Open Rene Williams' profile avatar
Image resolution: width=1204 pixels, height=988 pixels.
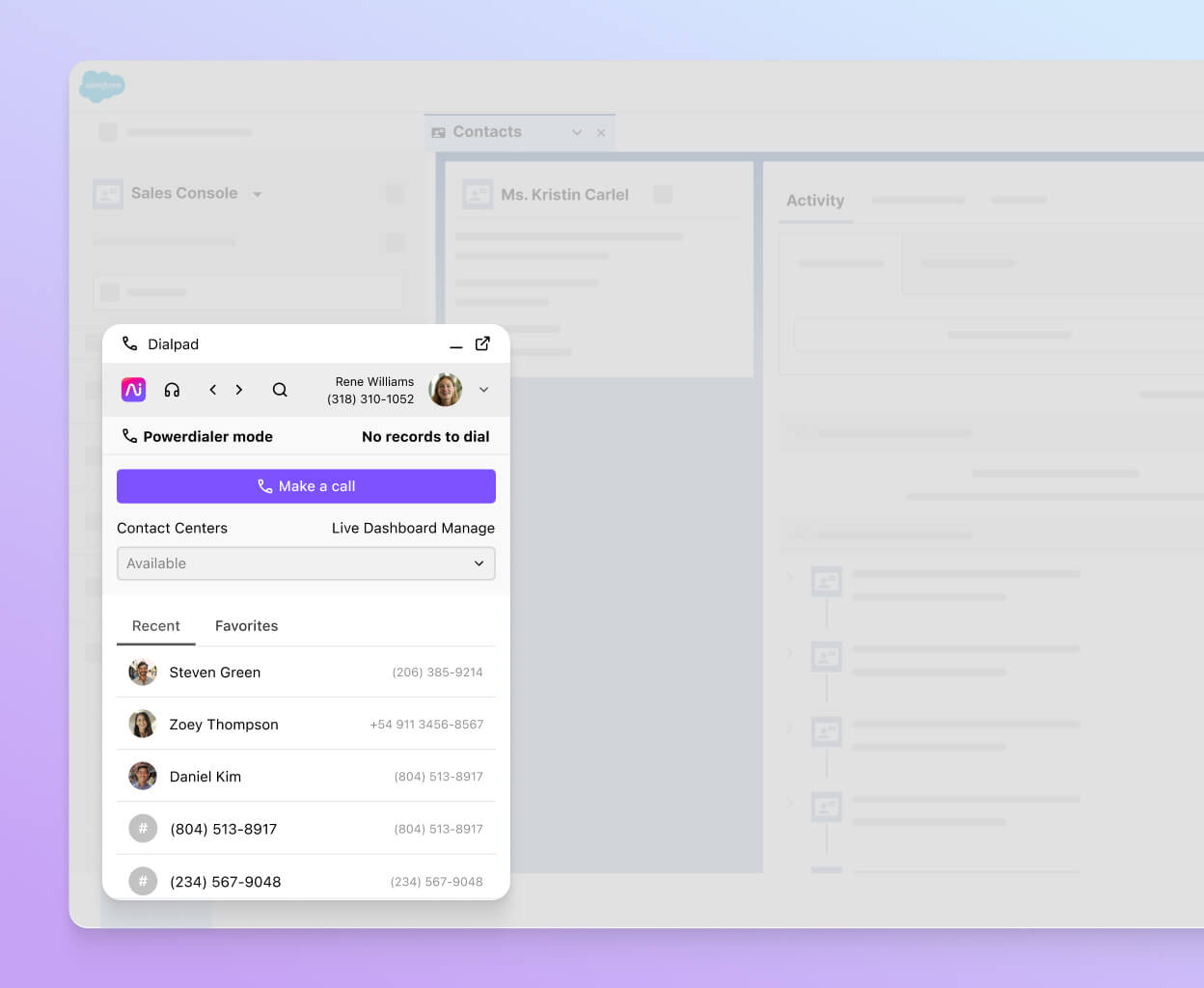(x=445, y=389)
